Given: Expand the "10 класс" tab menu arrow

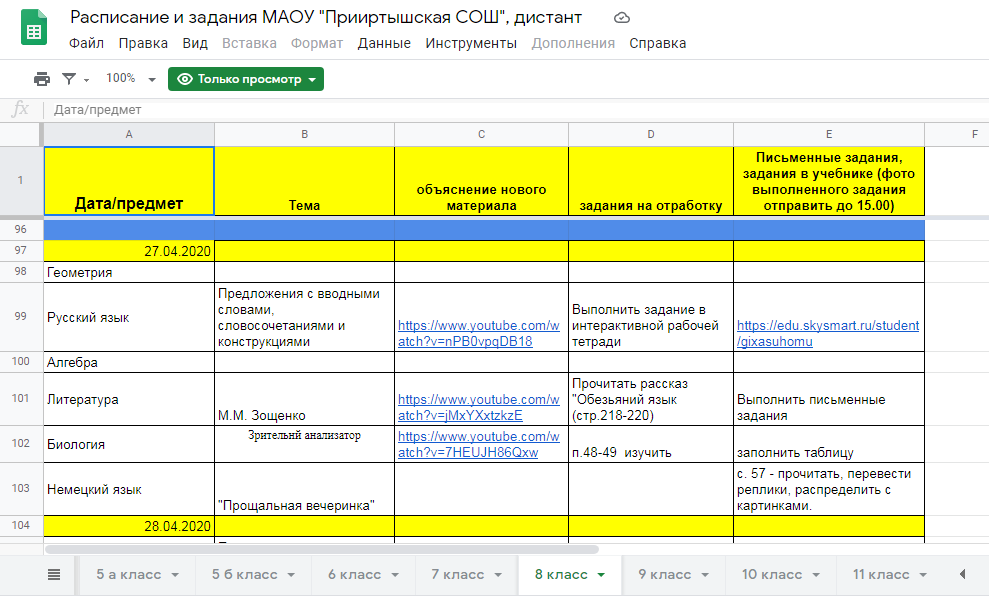Looking at the screenshot, I should pos(816,575).
